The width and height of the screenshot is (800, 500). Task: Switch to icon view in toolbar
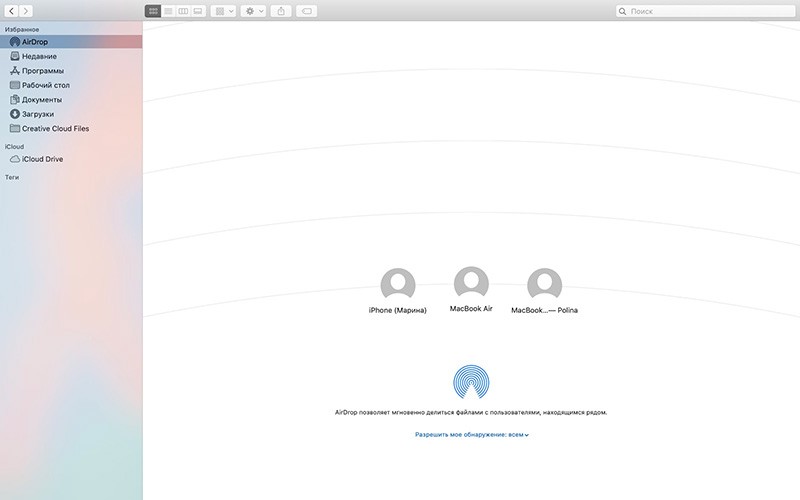tap(153, 11)
